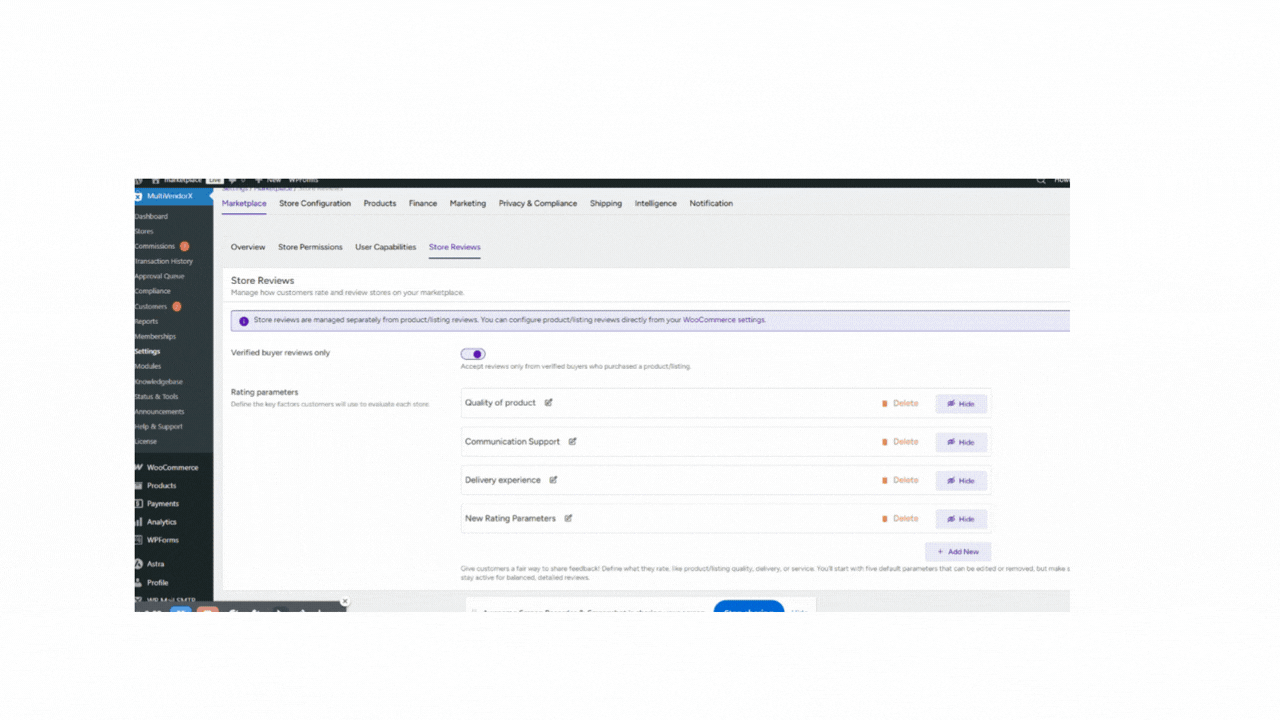Hide the Delivery experience rating parameter
Screen dimensions: 1280x720
961,481
